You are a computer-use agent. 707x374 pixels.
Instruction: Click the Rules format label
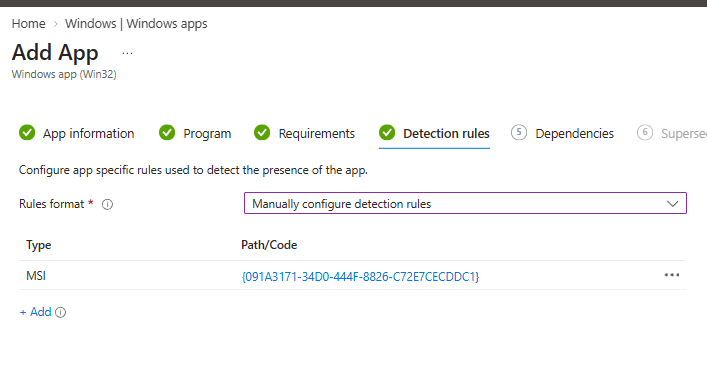51,204
